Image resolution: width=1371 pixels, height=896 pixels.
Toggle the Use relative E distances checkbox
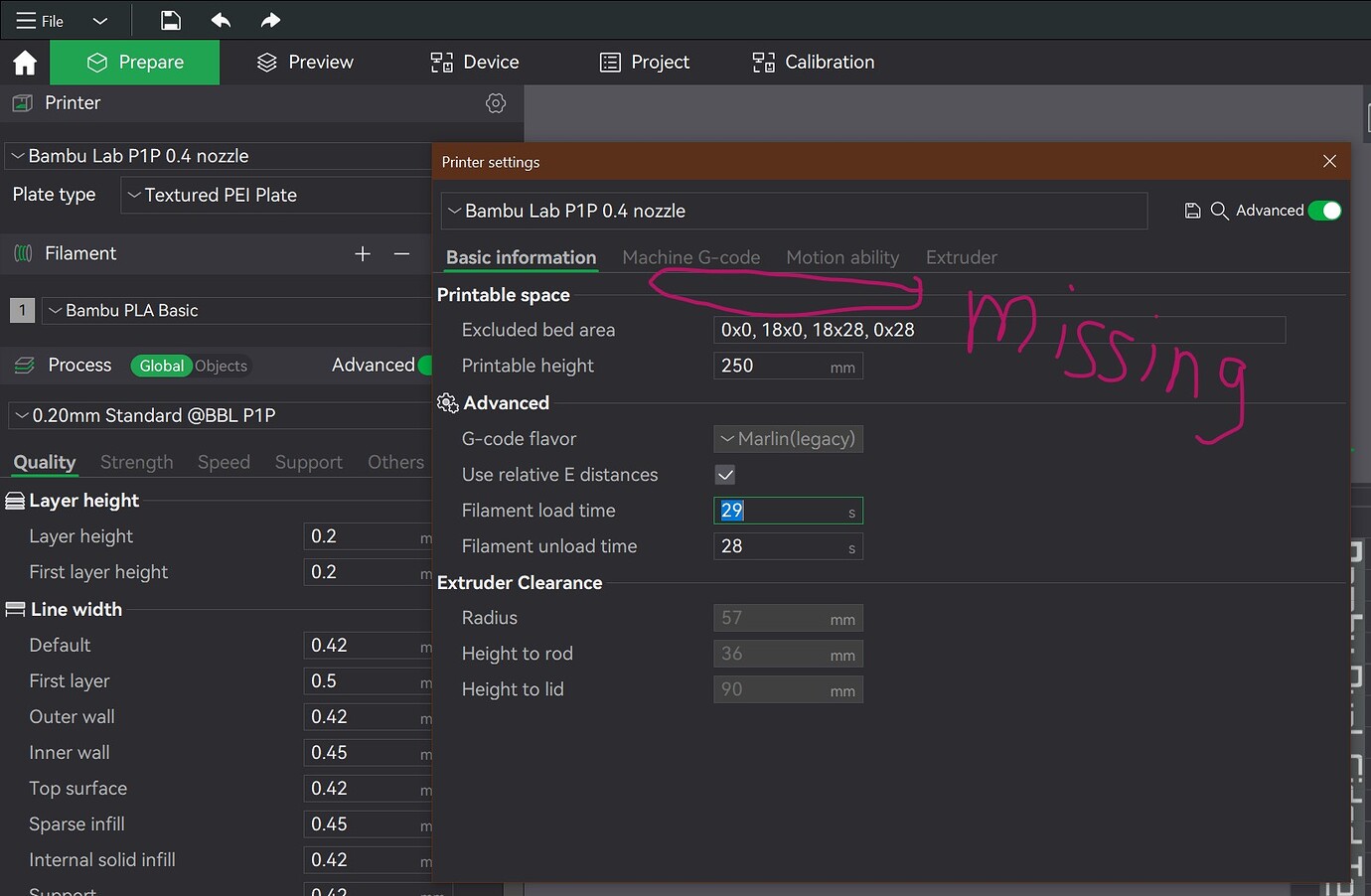click(725, 475)
